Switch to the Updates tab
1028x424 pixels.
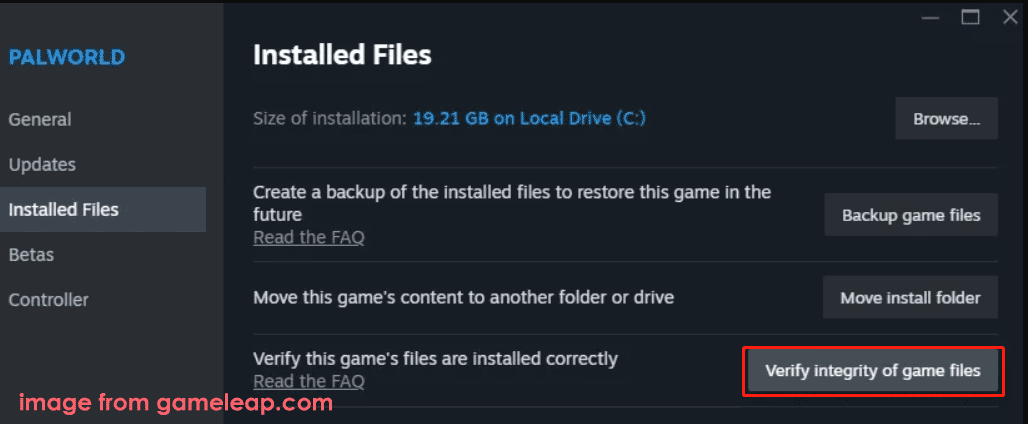click(42, 164)
